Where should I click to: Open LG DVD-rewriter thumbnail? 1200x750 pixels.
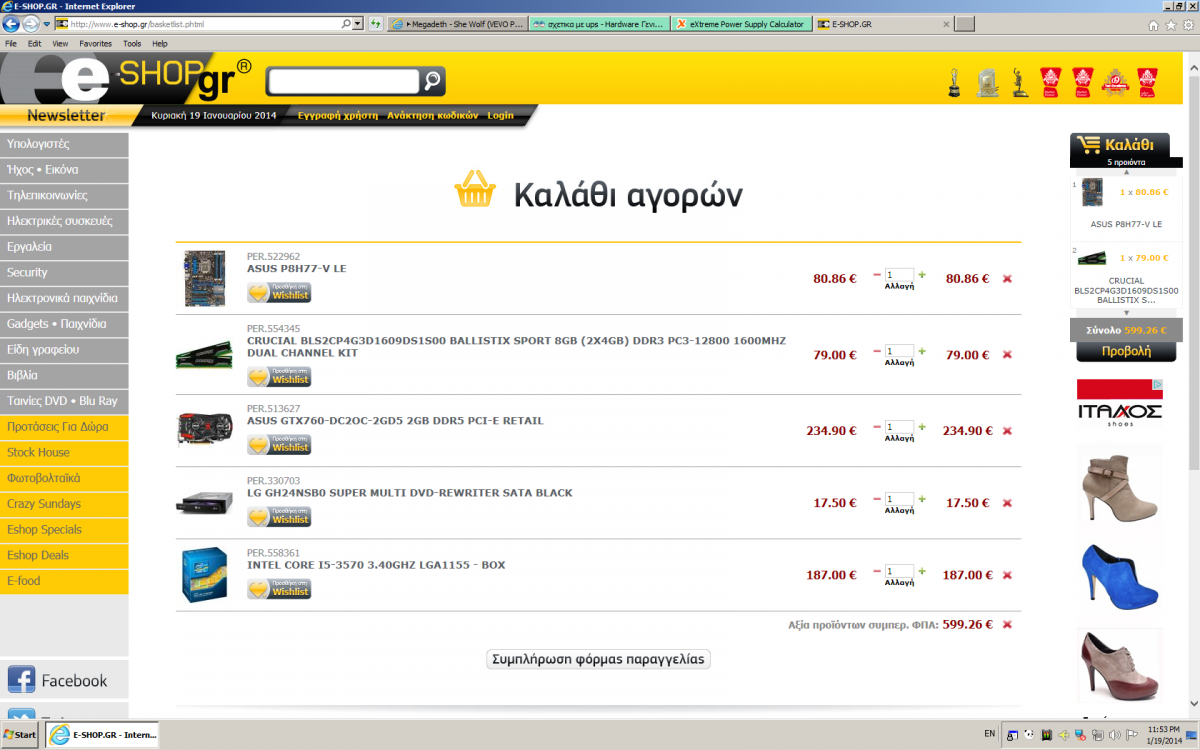(x=204, y=503)
